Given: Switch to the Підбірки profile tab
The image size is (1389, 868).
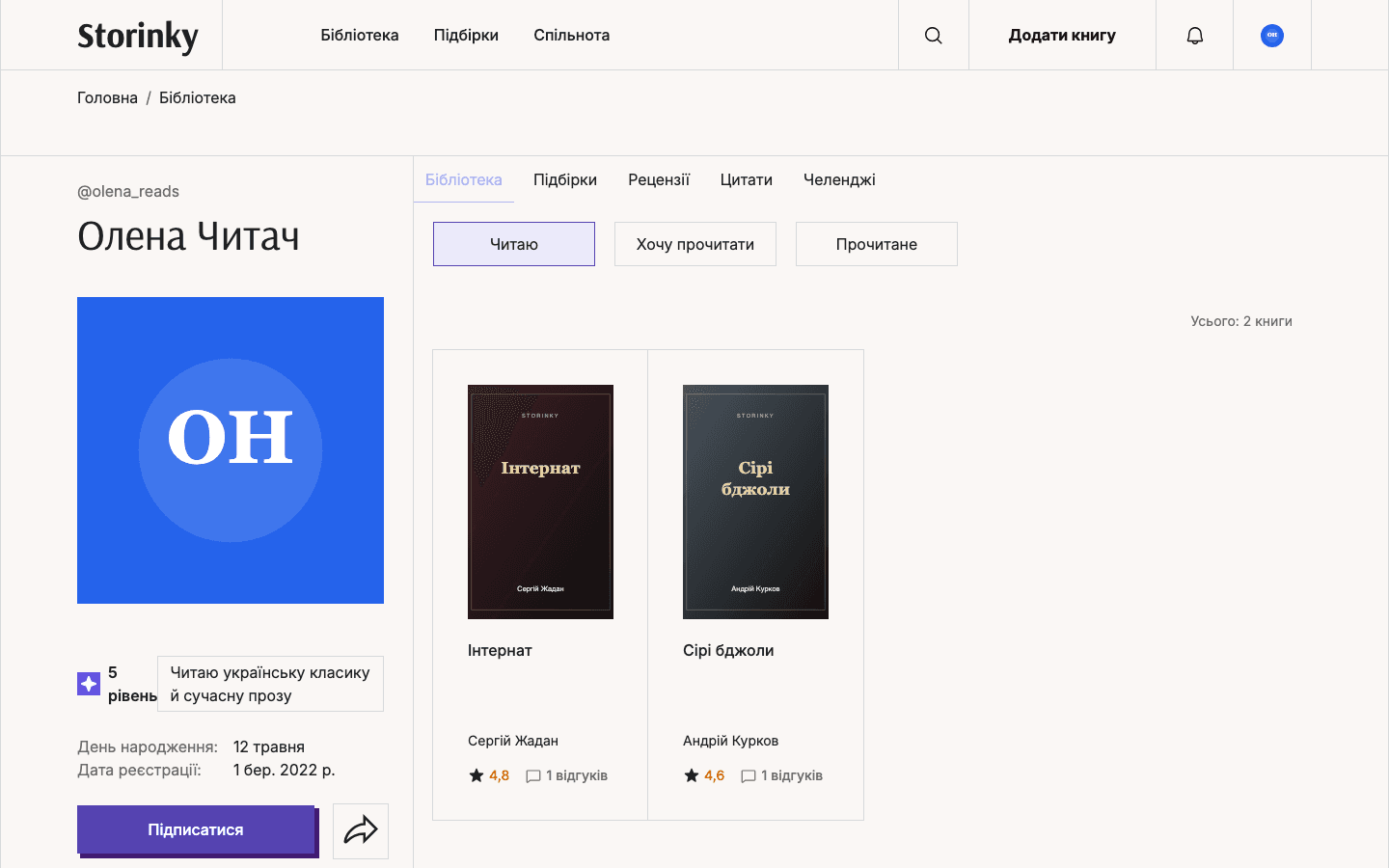Looking at the screenshot, I should 565,179.
